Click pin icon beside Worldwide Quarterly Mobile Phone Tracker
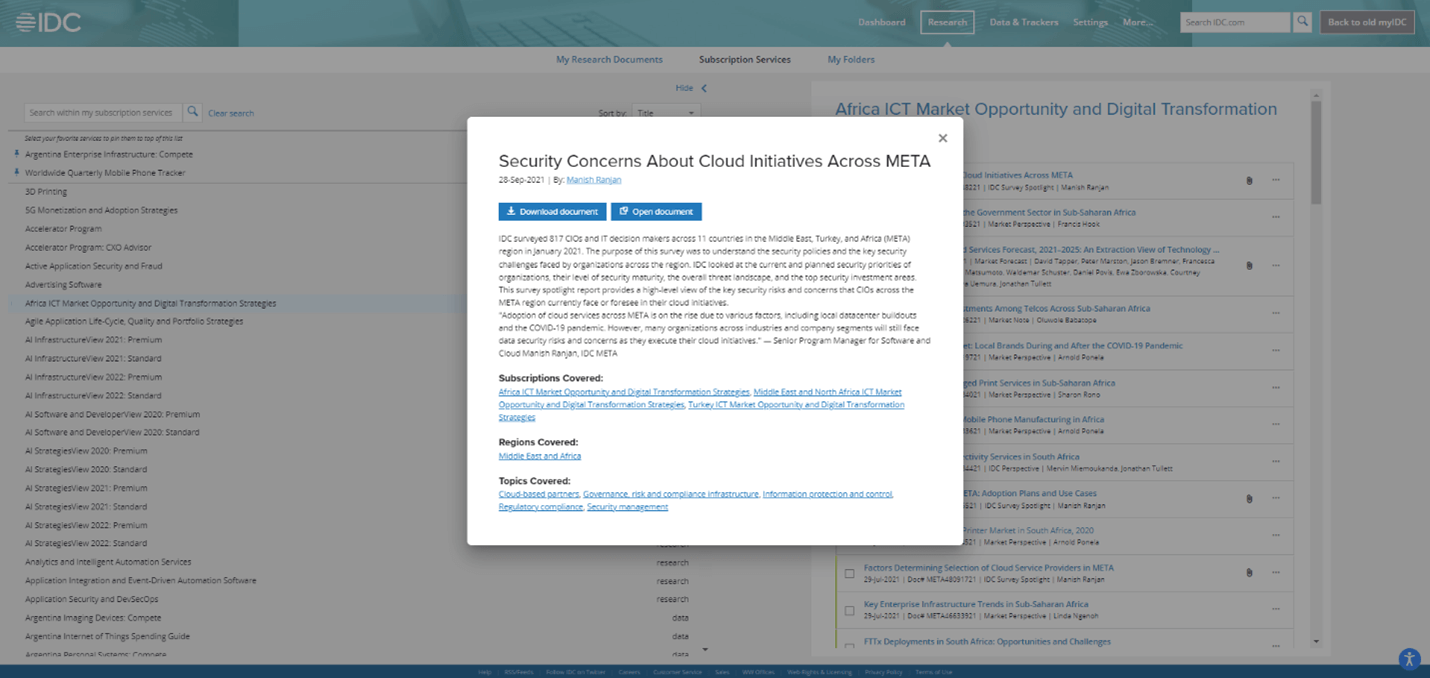The image size is (1430, 678). tap(17, 172)
